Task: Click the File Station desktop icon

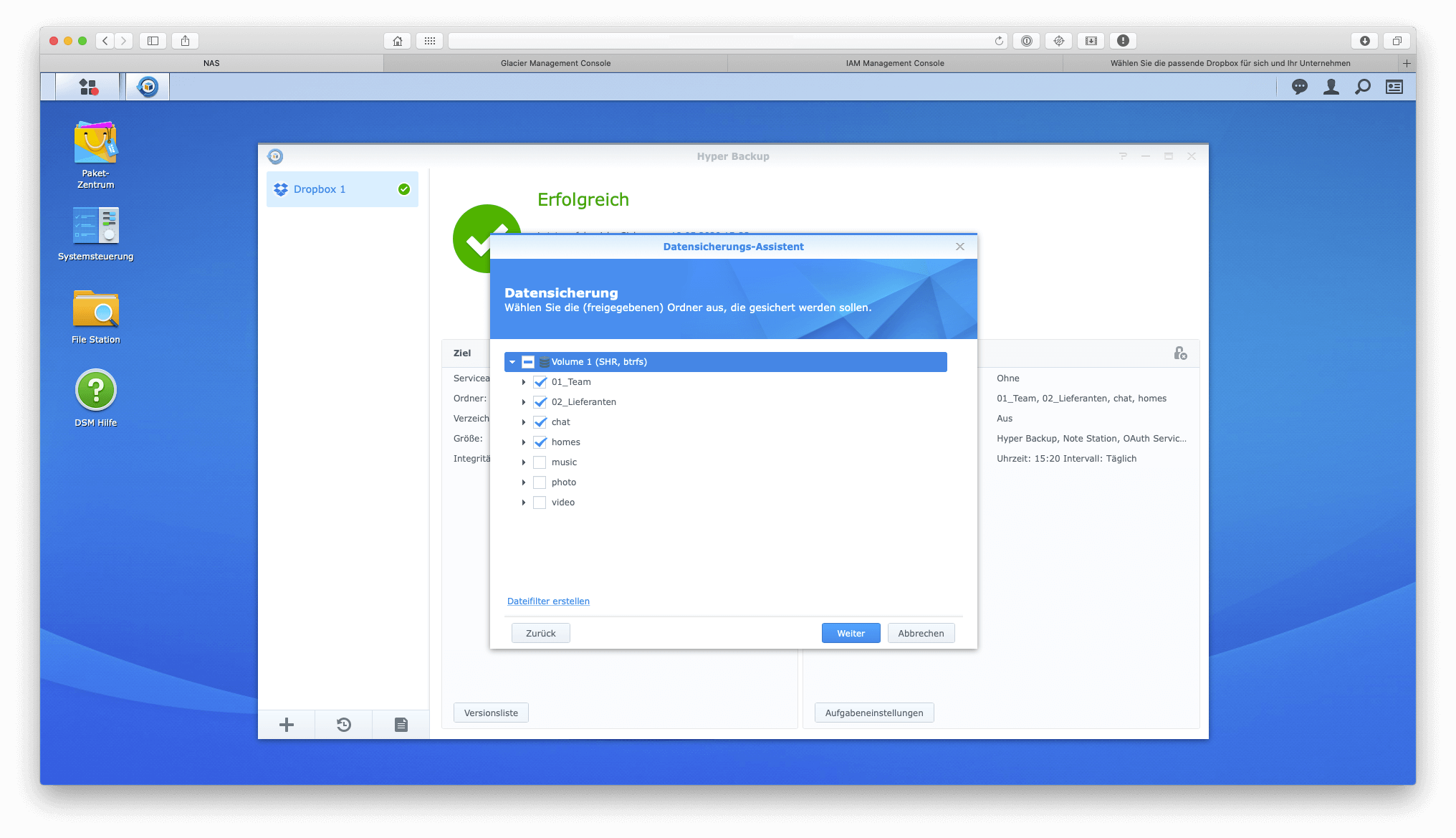Action: tap(95, 315)
